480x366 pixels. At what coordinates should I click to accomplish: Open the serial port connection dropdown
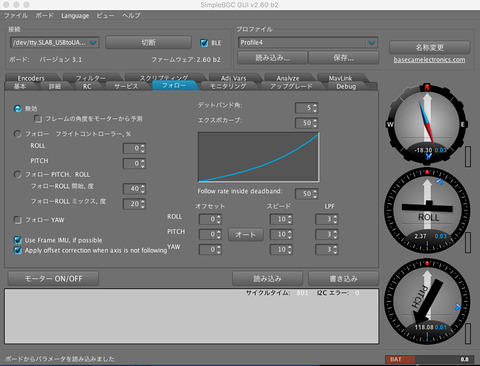point(55,42)
